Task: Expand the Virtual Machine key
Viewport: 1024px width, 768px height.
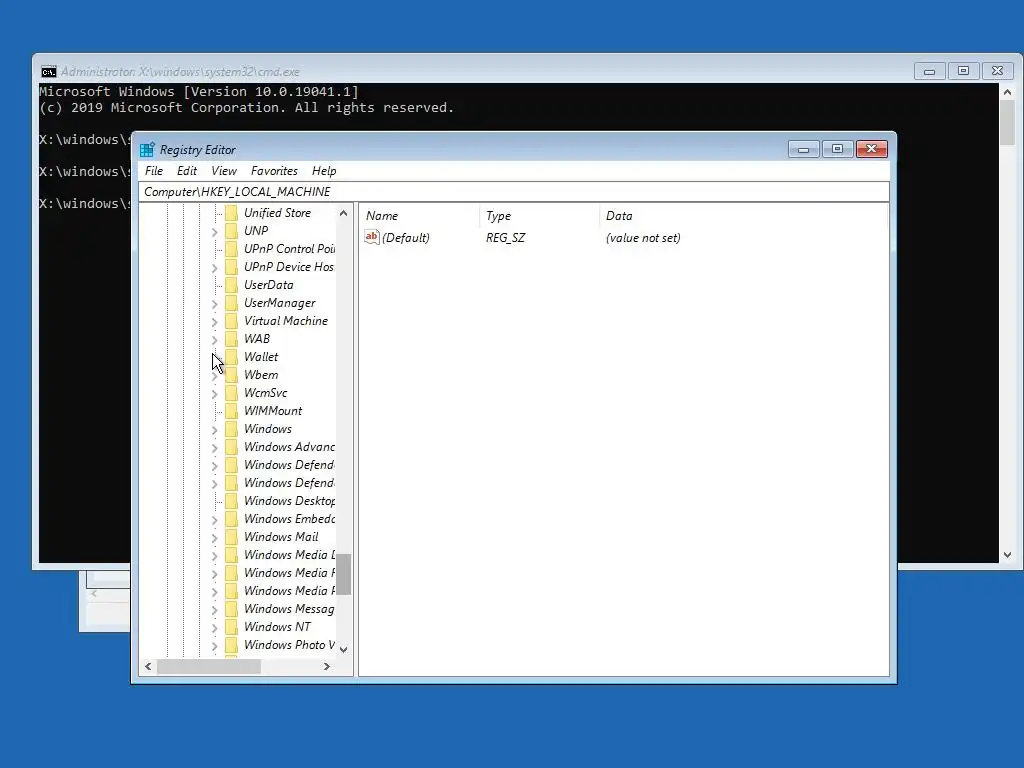Action: pos(214,322)
